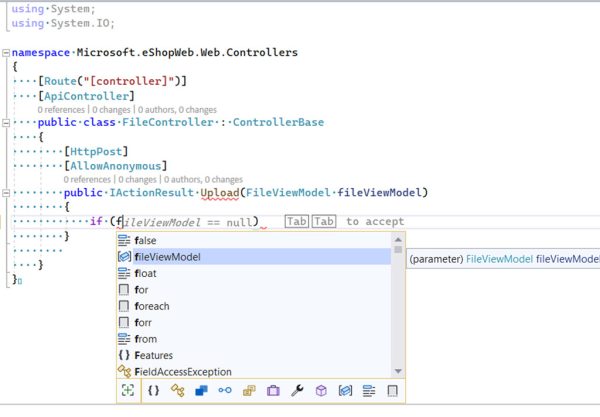The width and height of the screenshot is (600, 417).
Task: Open '0 changes' CodeLens above Upload method
Action: [137, 179]
